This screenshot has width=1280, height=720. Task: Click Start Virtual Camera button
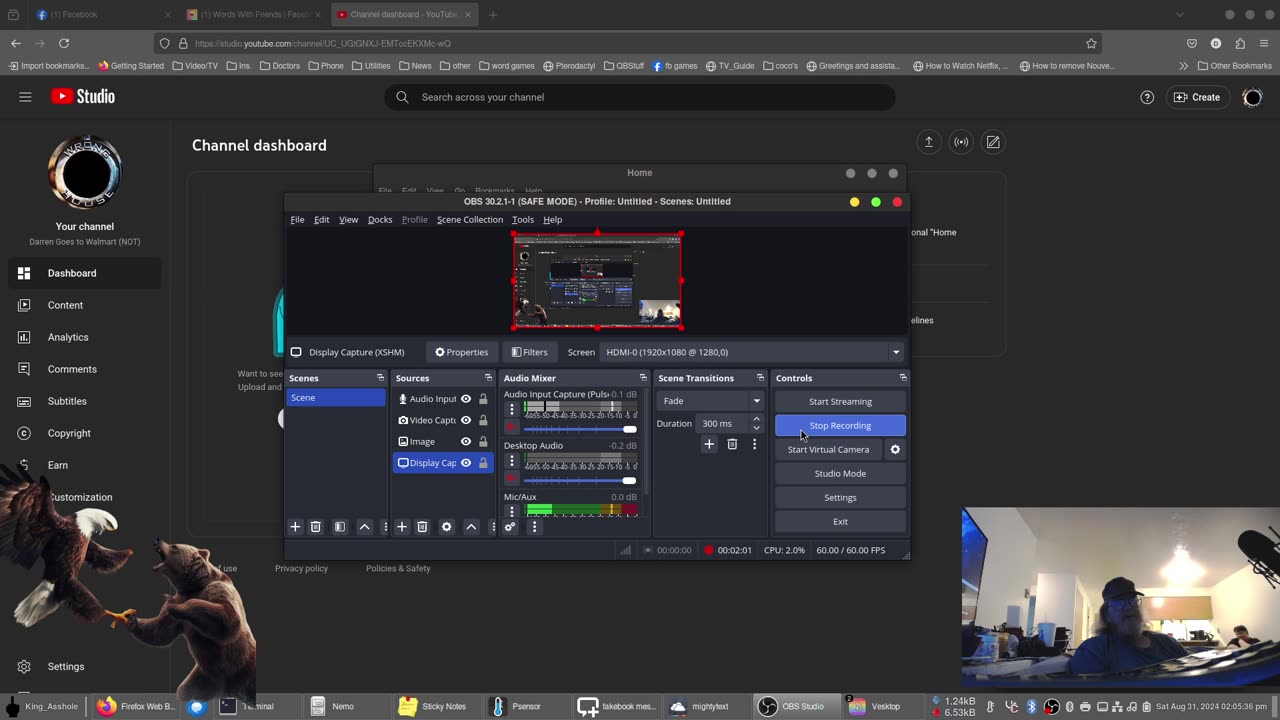[x=828, y=450]
